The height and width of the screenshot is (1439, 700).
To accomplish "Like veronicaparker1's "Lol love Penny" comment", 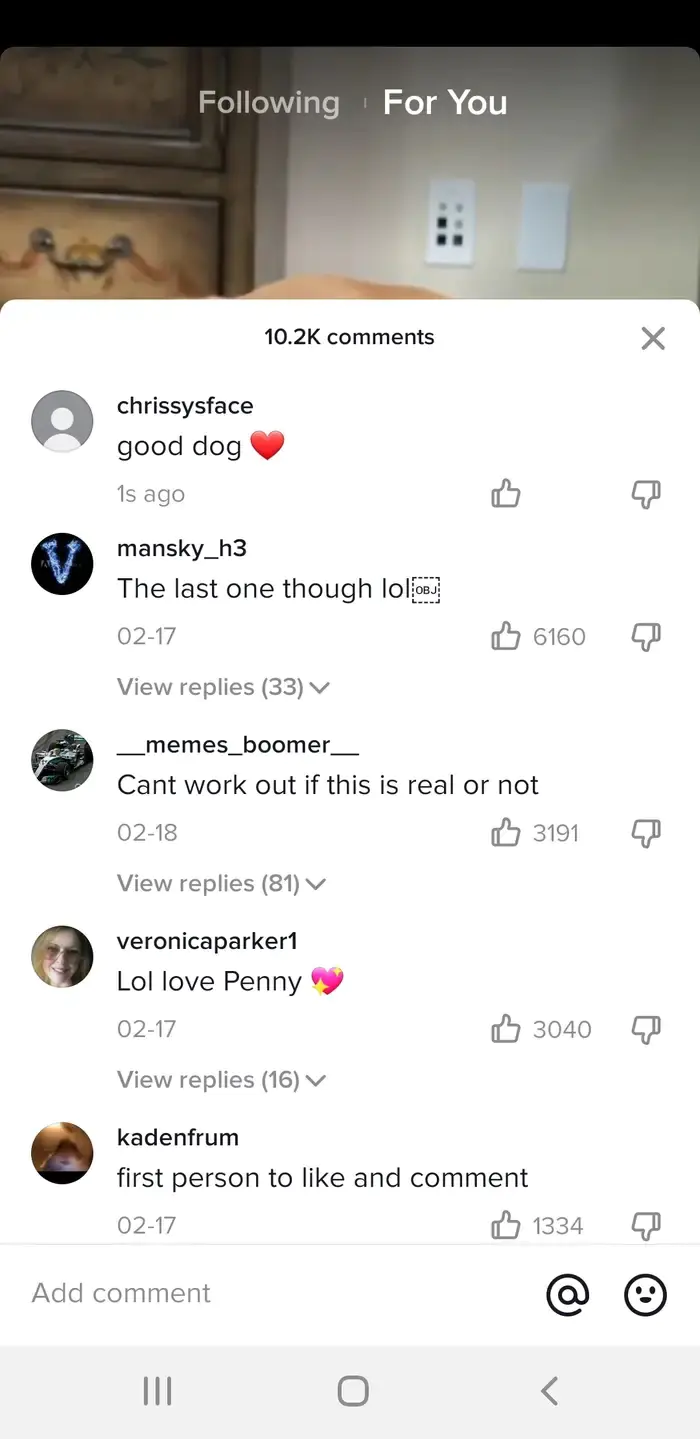I will (x=506, y=1029).
